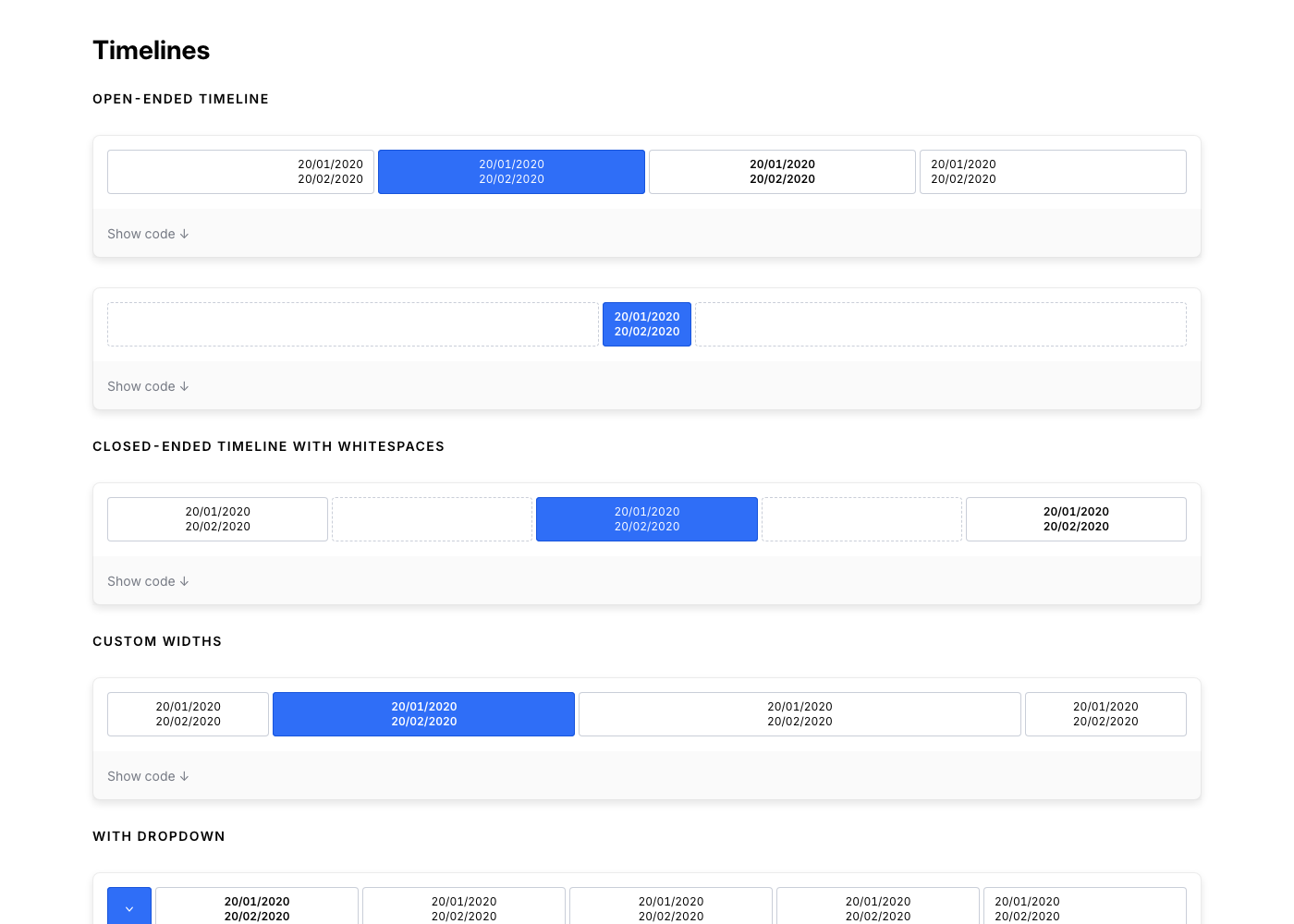This screenshot has width=1294, height=924.
Task: Select the blue segment in Custom Widths timeline
Action: click(x=423, y=714)
